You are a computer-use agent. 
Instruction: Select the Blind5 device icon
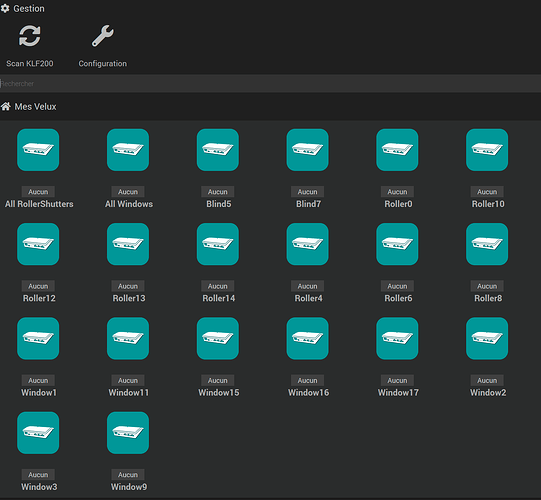(x=218, y=150)
